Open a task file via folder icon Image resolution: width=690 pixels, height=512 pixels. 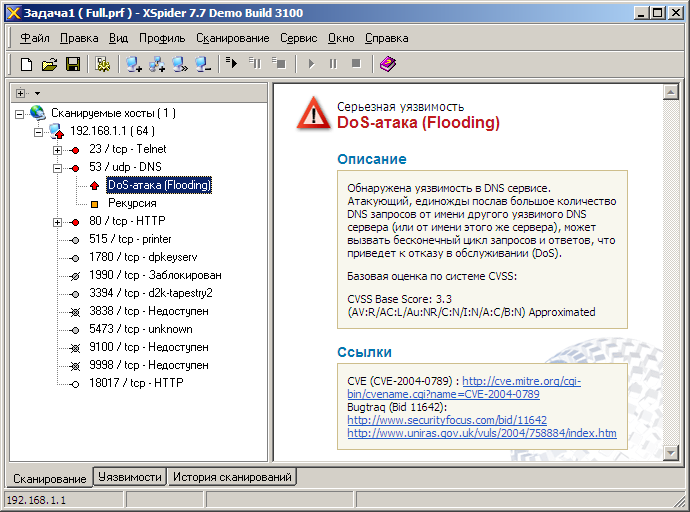(49, 64)
